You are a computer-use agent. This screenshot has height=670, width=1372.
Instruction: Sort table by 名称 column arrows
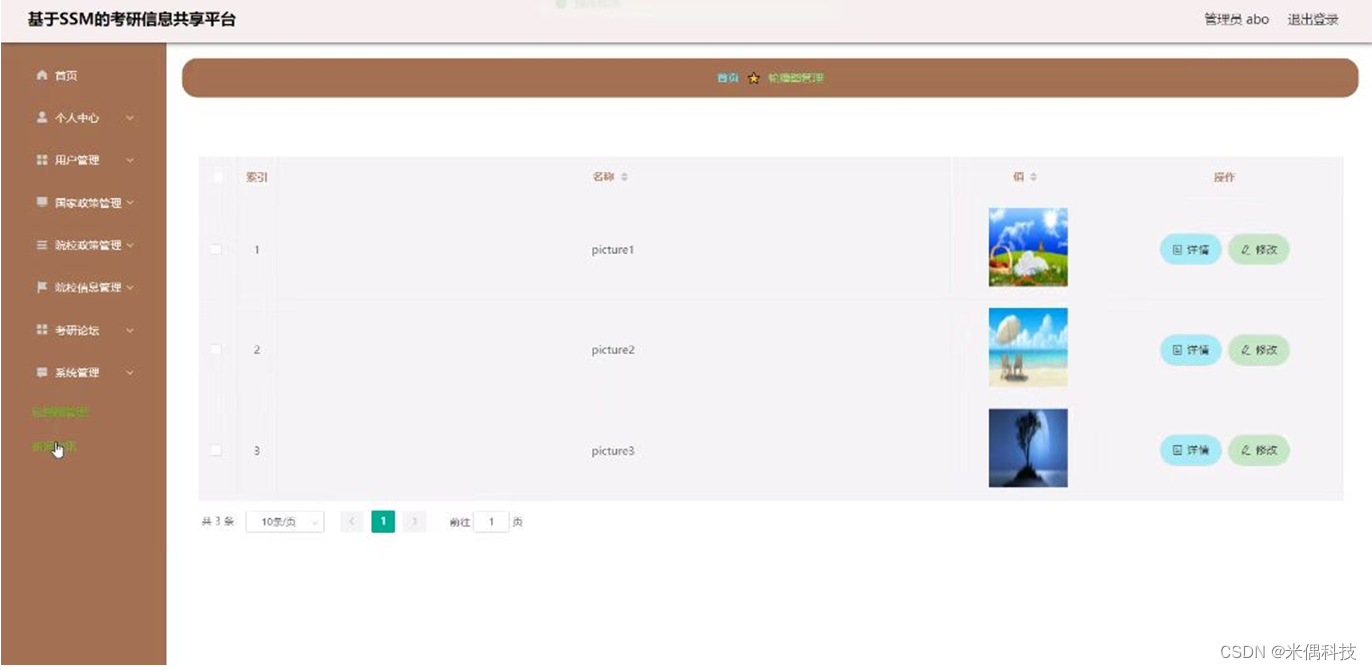pos(624,177)
